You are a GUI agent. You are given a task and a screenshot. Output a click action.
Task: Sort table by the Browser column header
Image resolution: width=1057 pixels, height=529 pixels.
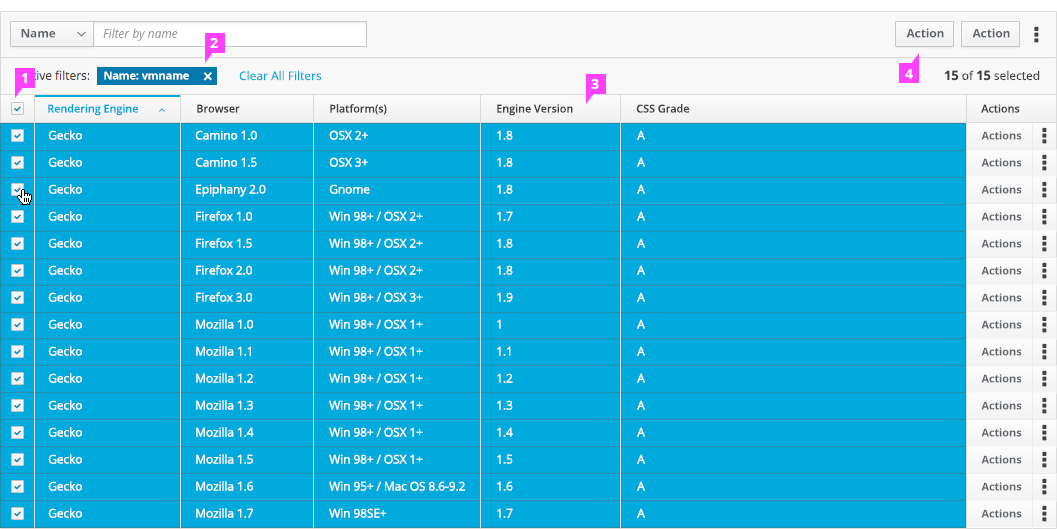(217, 109)
